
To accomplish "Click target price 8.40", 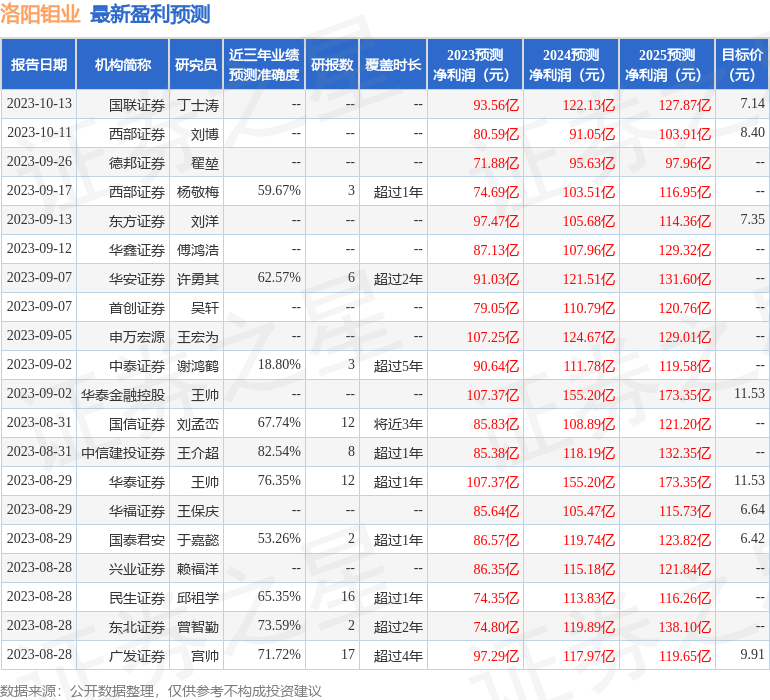I will [752, 133].
